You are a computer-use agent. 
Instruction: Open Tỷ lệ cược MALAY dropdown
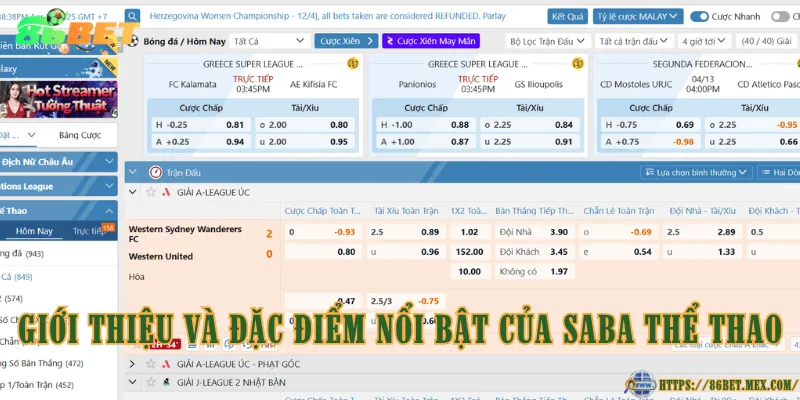click(638, 16)
